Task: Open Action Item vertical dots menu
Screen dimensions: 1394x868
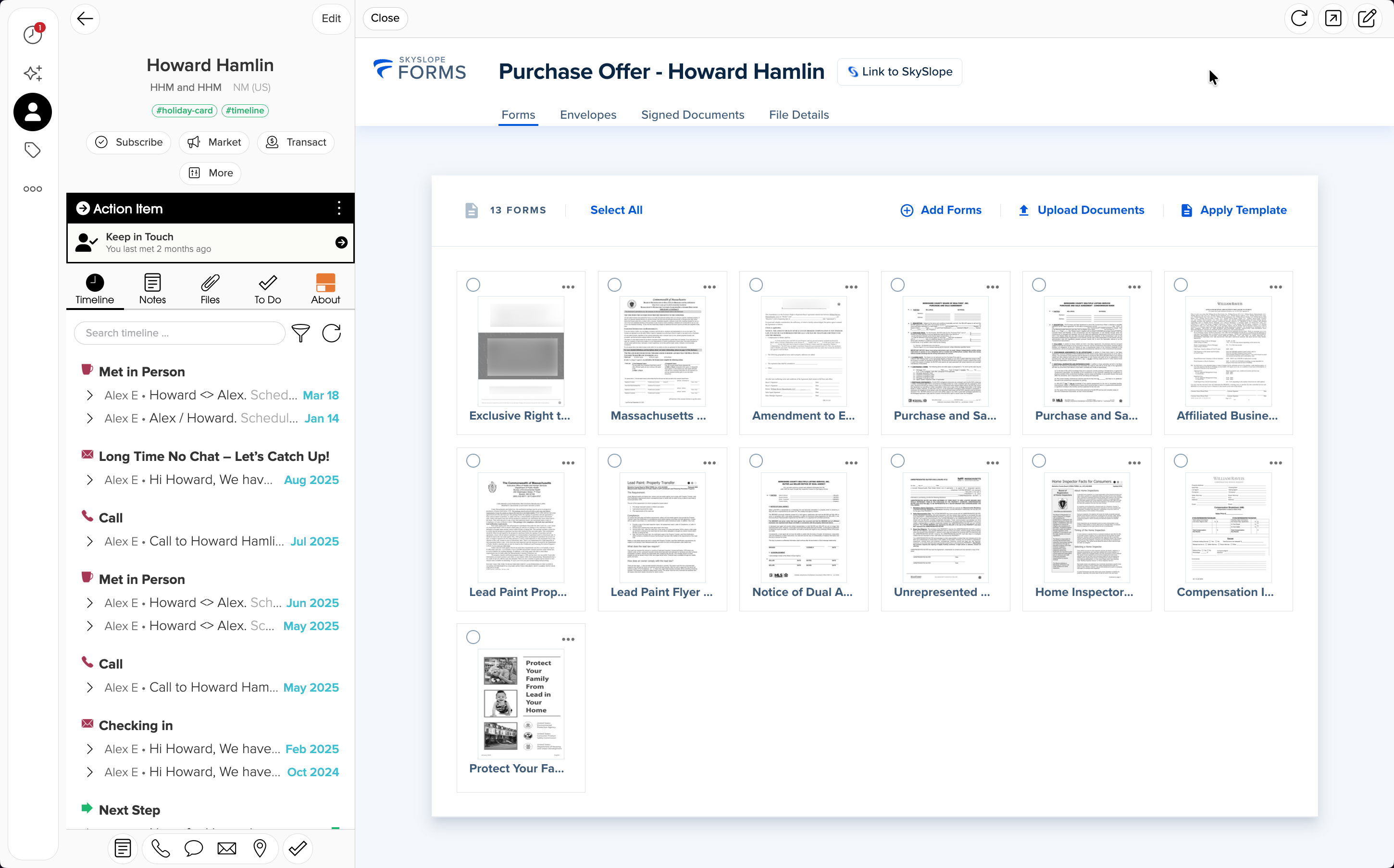Action: pyautogui.click(x=339, y=208)
